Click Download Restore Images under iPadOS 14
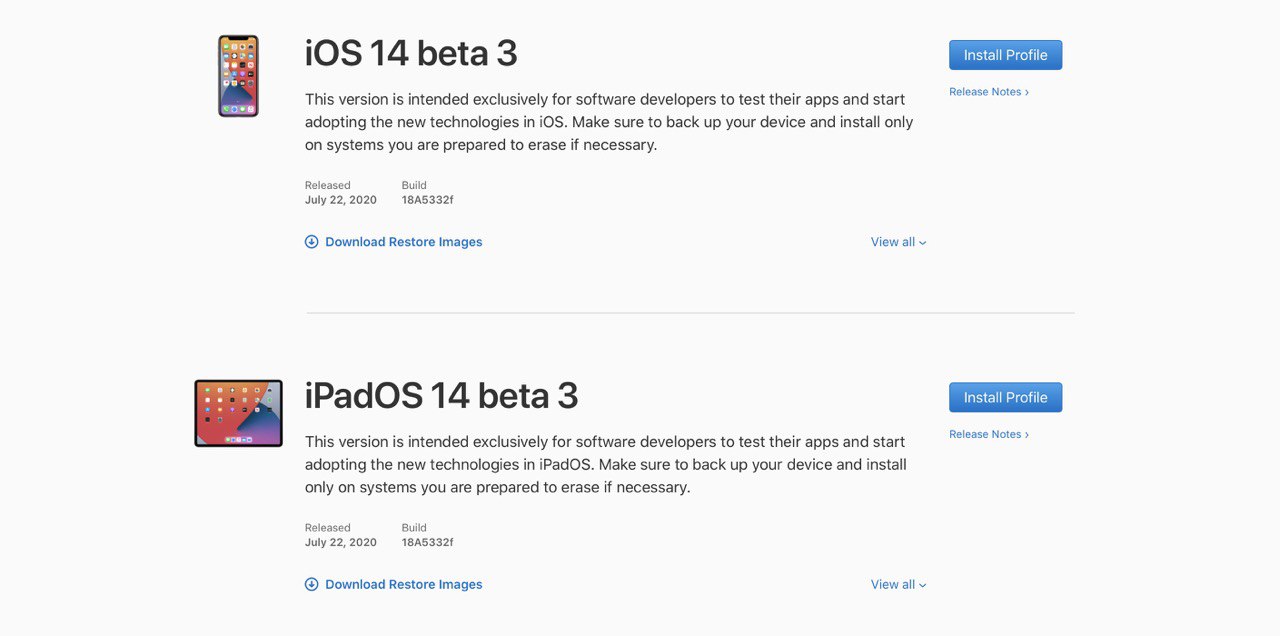Screen dimensions: 1280x636 pos(404,584)
